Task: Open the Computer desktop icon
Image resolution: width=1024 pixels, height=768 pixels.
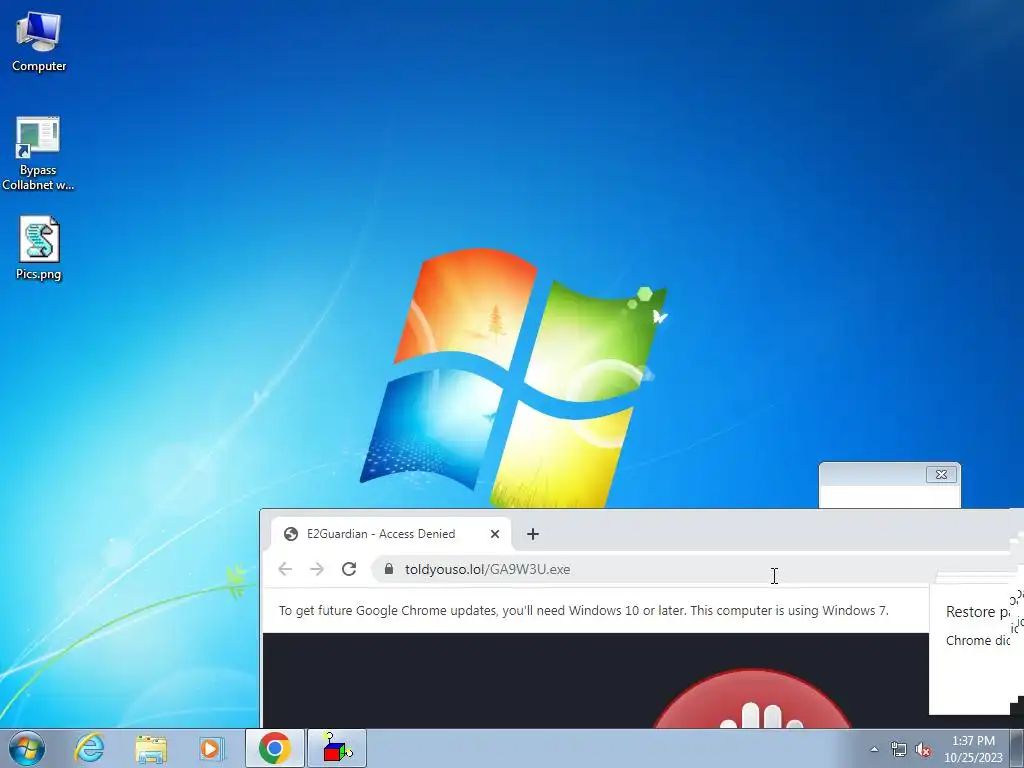Action: click(x=39, y=42)
